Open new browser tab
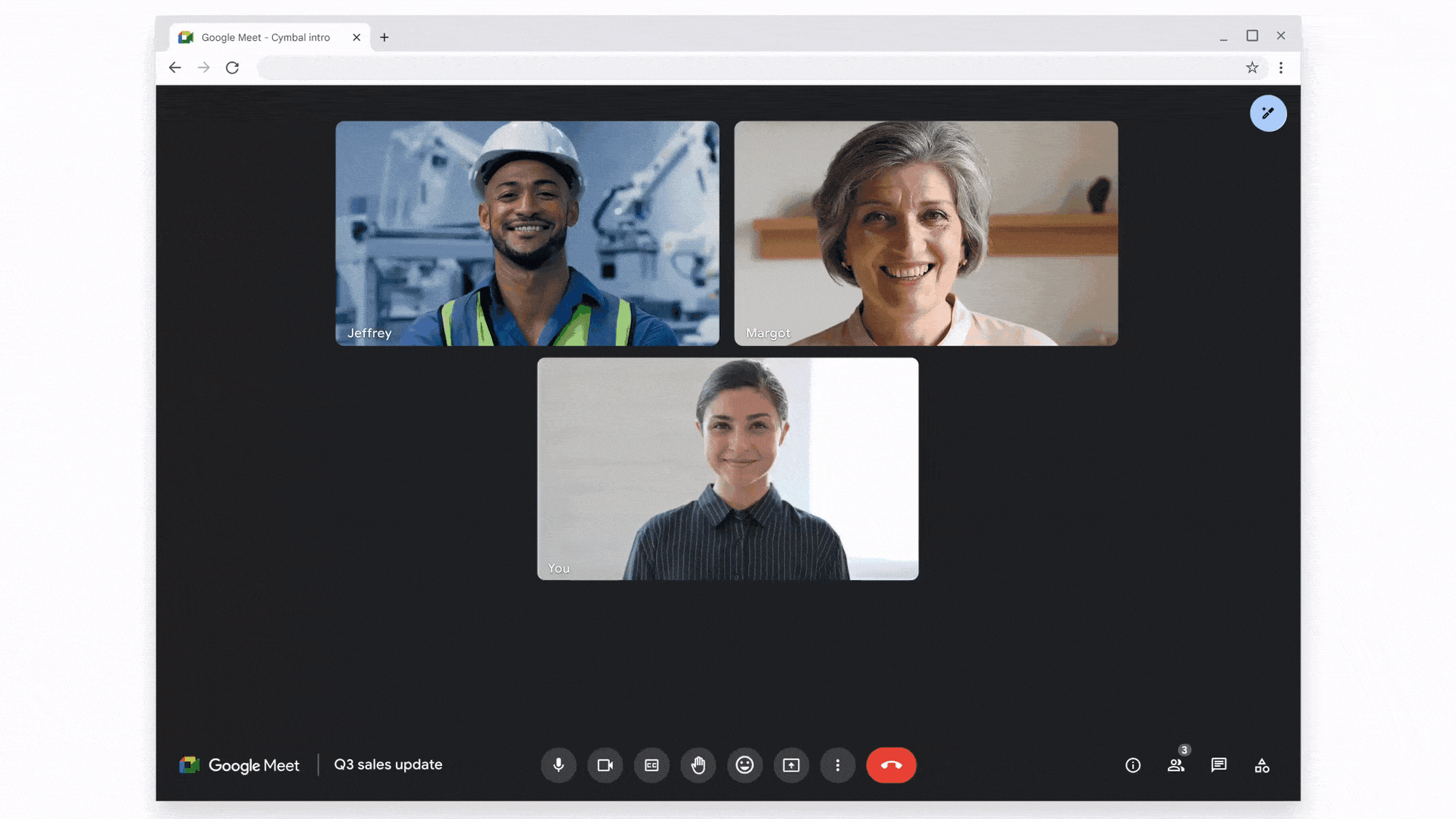Viewport: 1456px width, 819px height. 384,37
